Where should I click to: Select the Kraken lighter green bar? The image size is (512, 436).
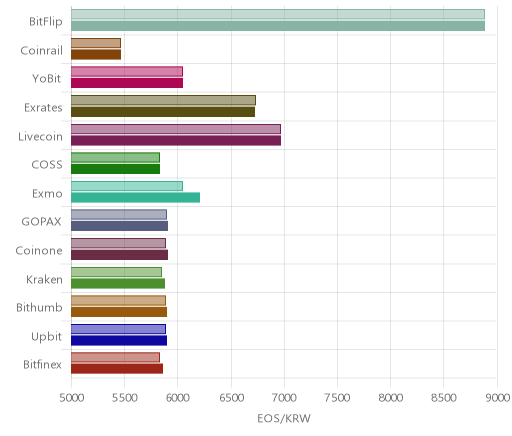pos(116,272)
